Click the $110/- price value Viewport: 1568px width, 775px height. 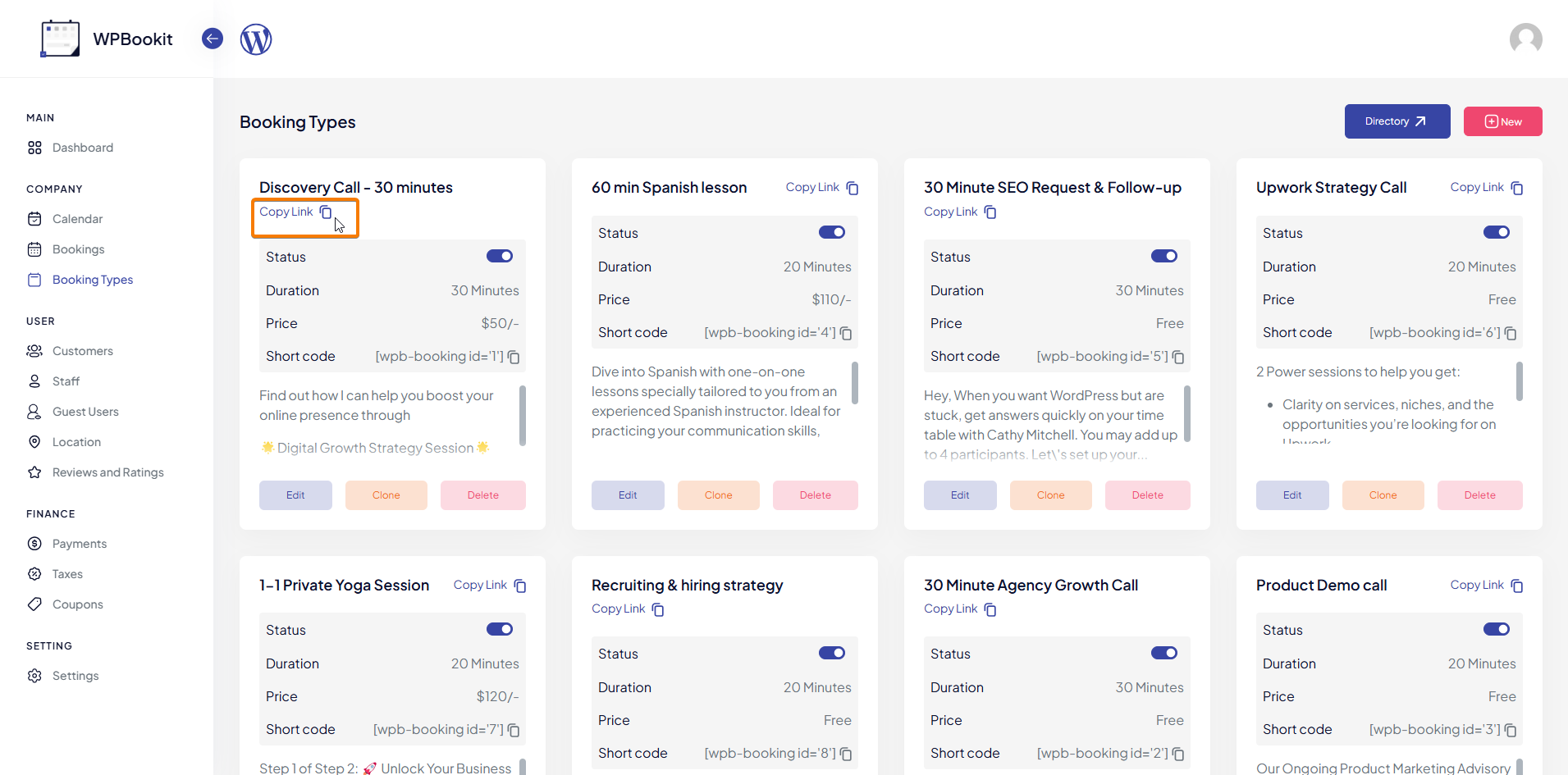(831, 299)
